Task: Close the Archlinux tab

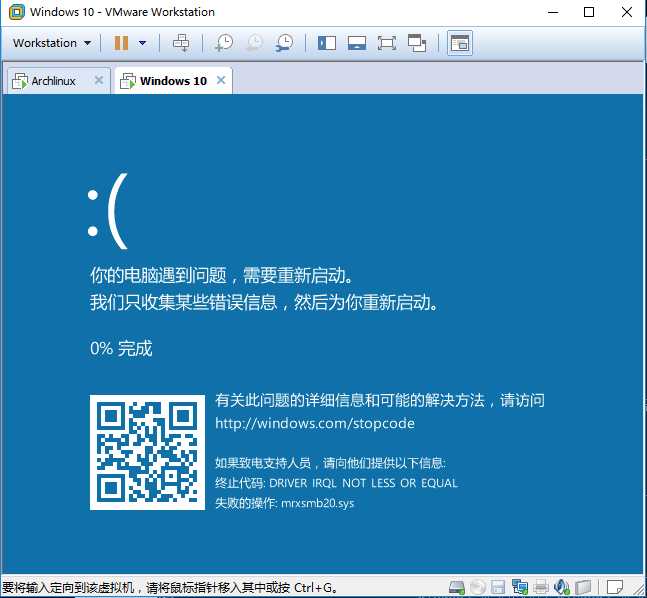Action: click(98, 80)
